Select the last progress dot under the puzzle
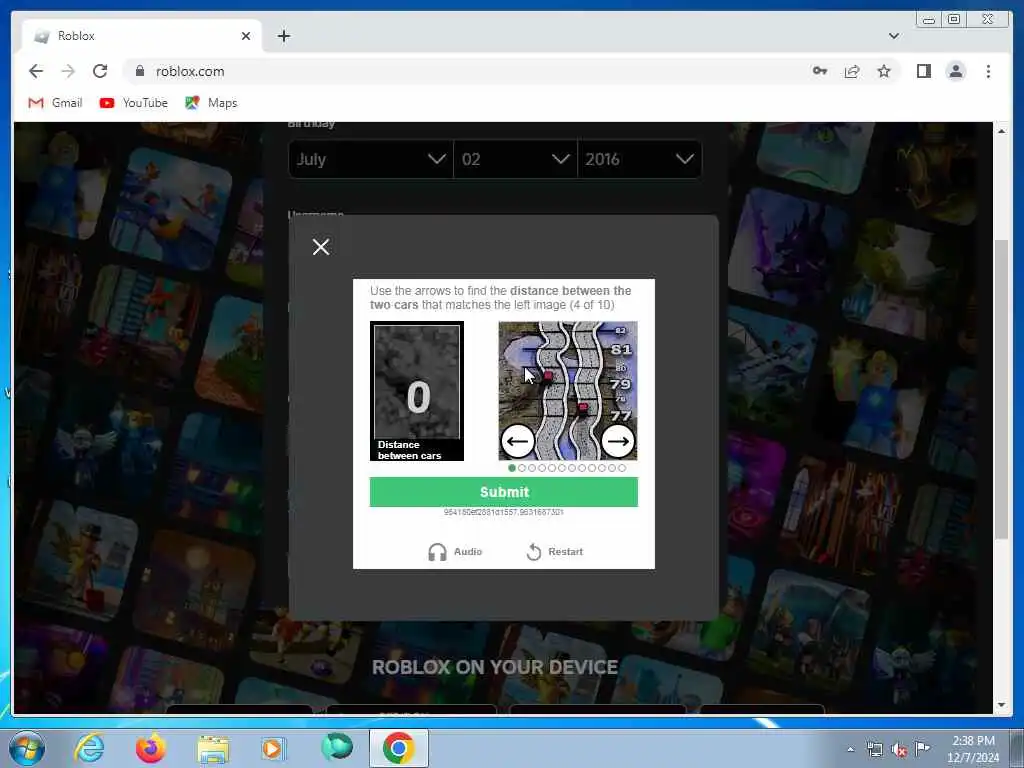The width and height of the screenshot is (1024, 768). [x=622, y=468]
